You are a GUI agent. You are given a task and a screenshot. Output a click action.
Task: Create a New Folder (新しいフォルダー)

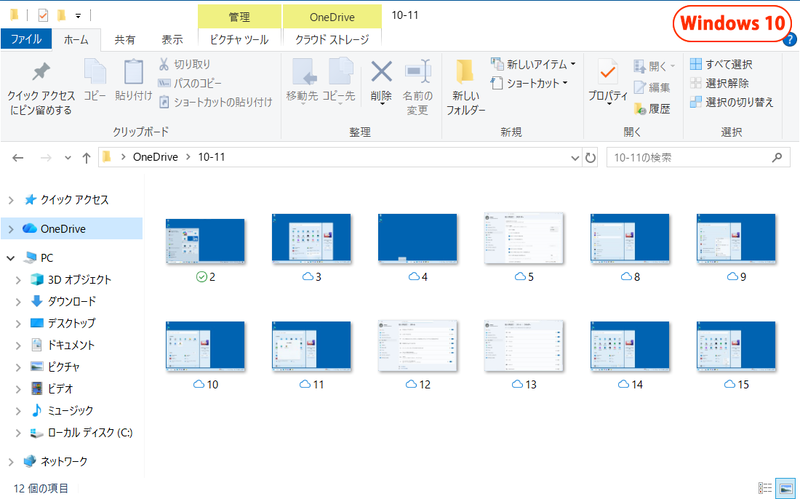tap(465, 87)
